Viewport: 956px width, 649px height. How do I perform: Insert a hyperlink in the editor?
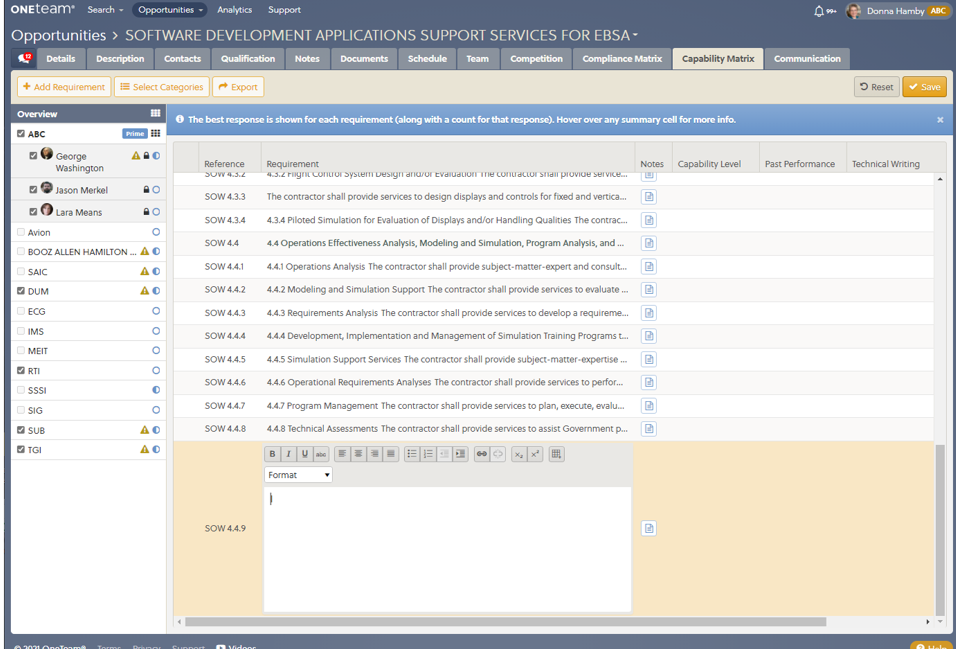pos(482,454)
